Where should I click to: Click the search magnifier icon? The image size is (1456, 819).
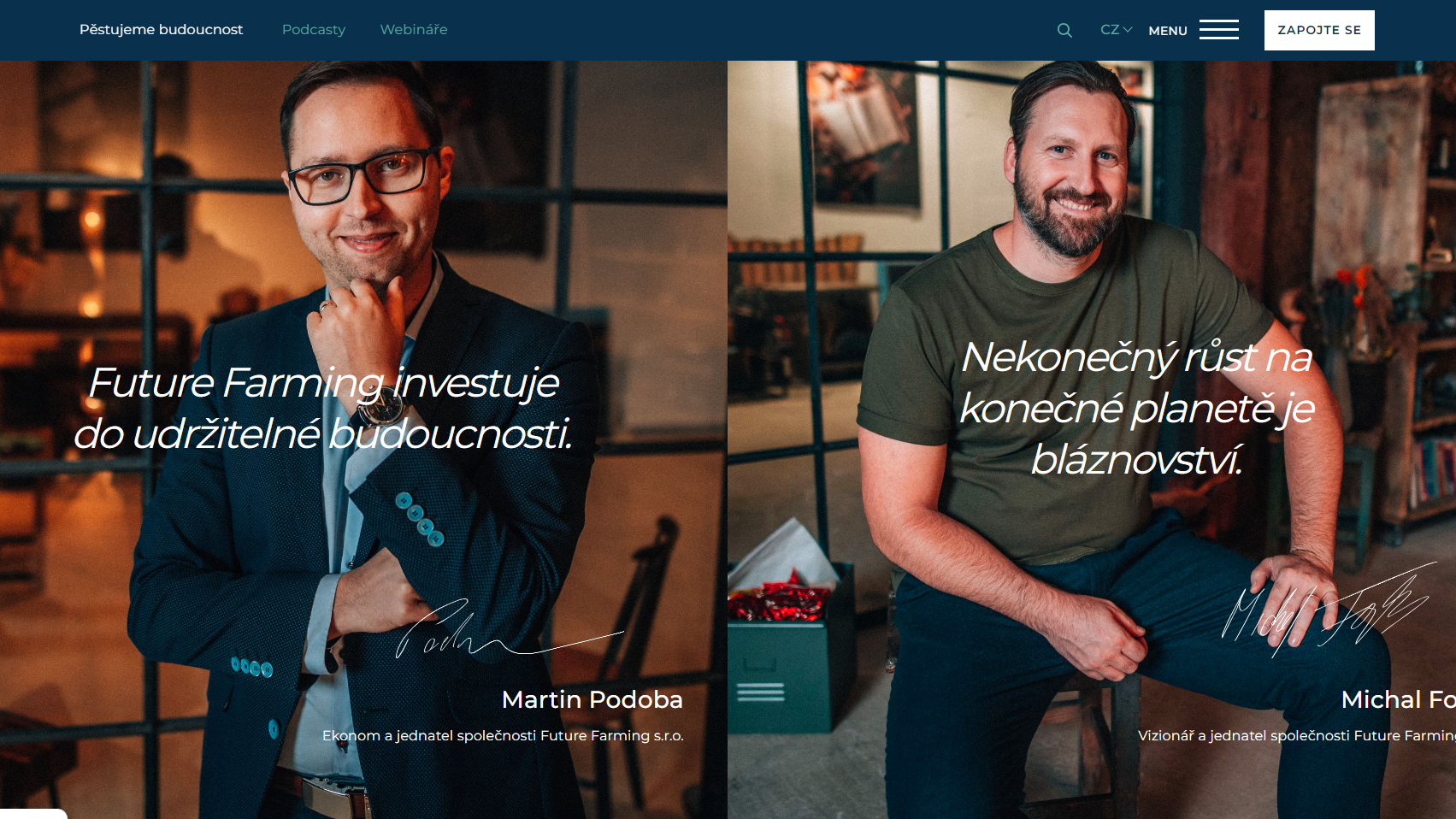(x=1064, y=30)
